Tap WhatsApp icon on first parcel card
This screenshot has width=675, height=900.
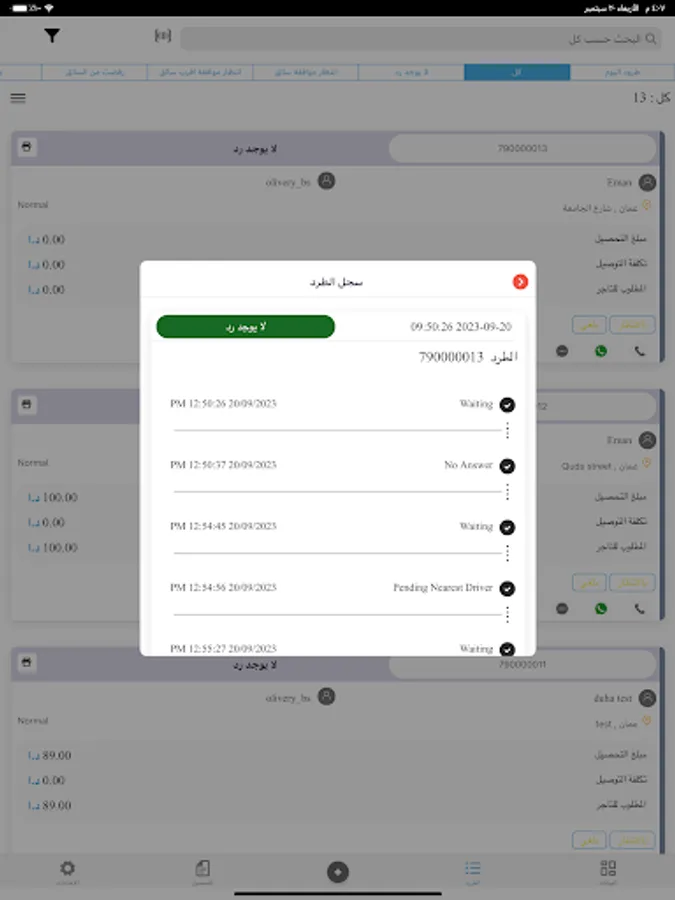(601, 351)
